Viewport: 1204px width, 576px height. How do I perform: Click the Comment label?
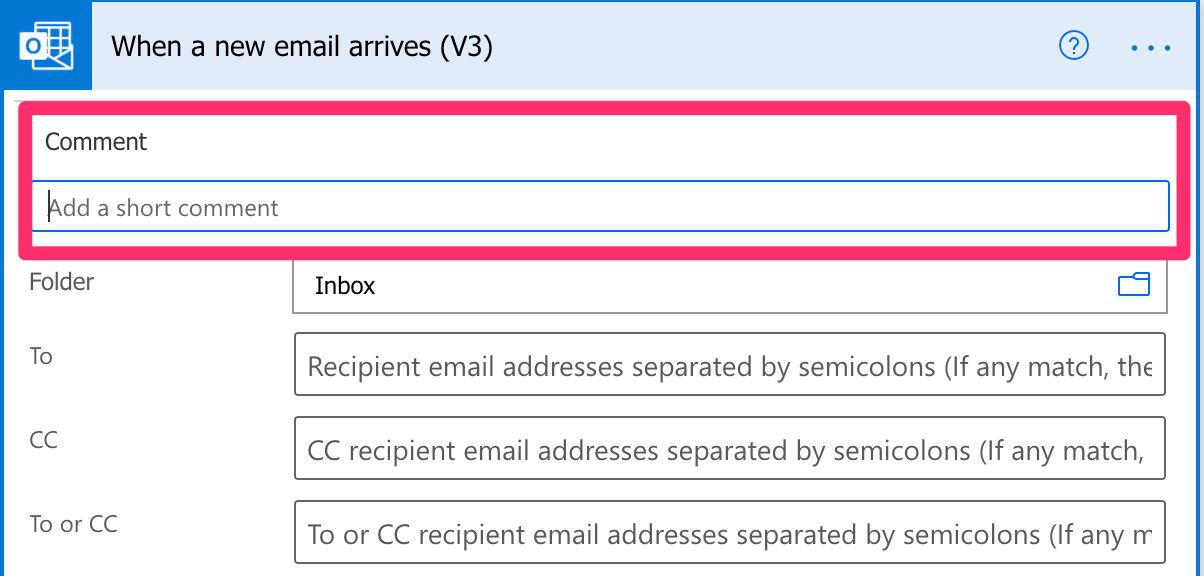95,142
